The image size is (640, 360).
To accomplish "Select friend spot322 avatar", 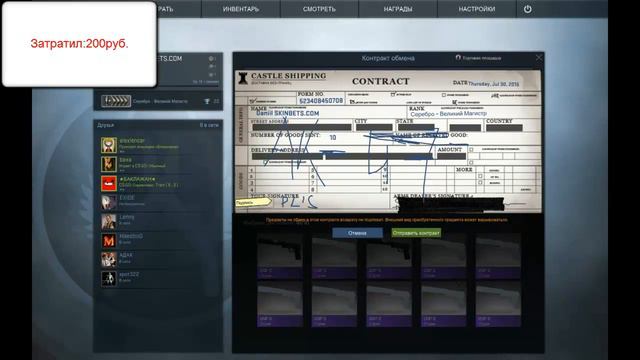I will 109,278.
